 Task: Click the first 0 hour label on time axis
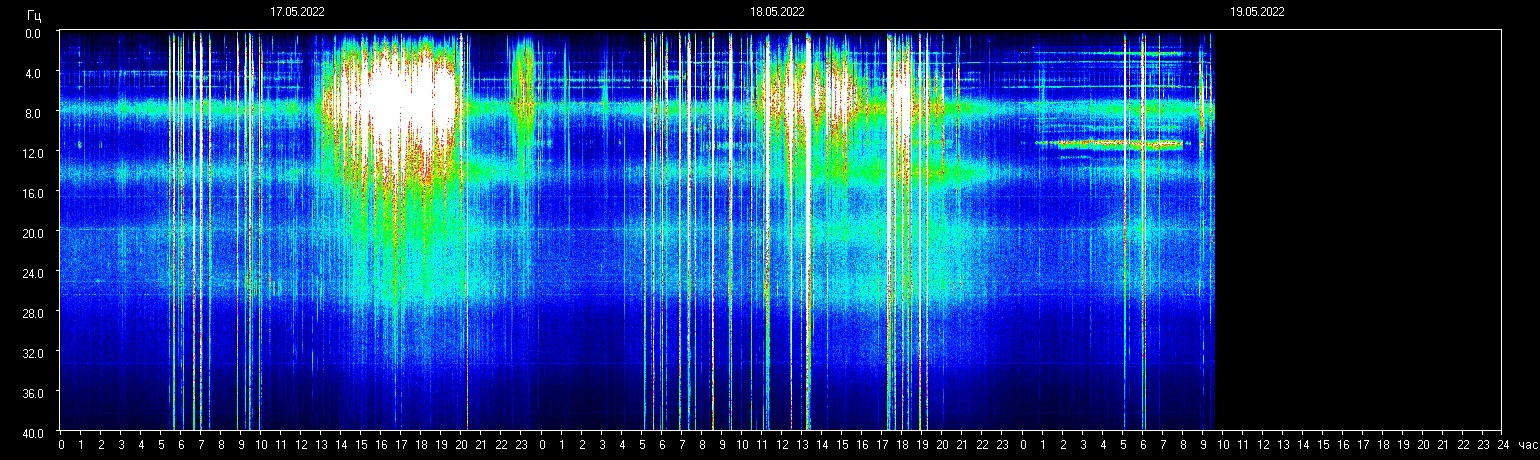(x=62, y=444)
